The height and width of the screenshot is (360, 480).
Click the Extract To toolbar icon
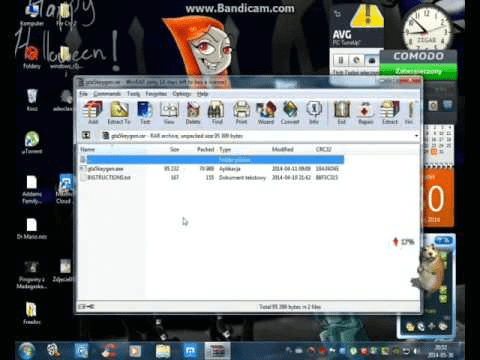click(x=119, y=113)
